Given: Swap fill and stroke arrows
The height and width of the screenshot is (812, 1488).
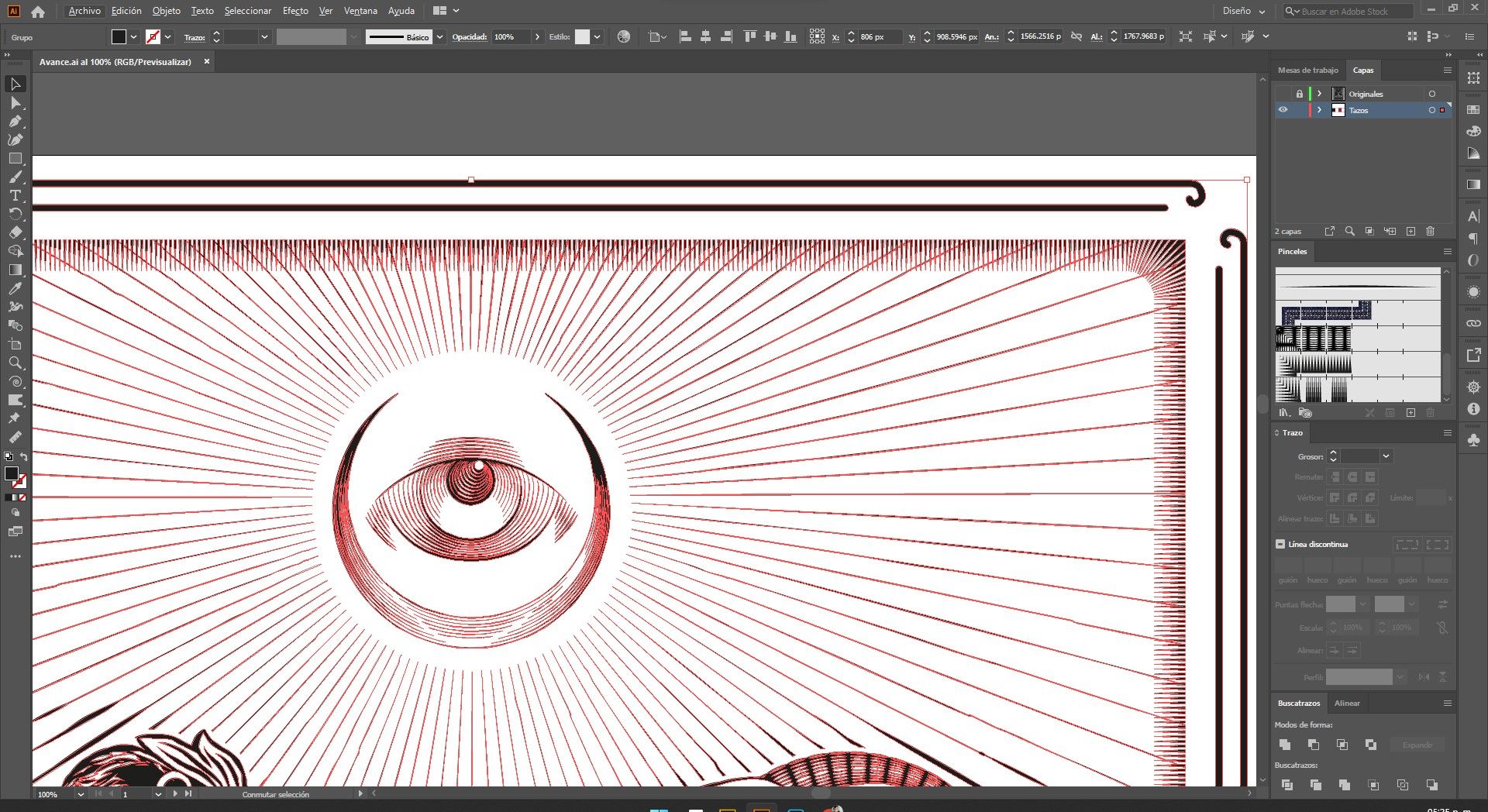Looking at the screenshot, I should point(24,456).
